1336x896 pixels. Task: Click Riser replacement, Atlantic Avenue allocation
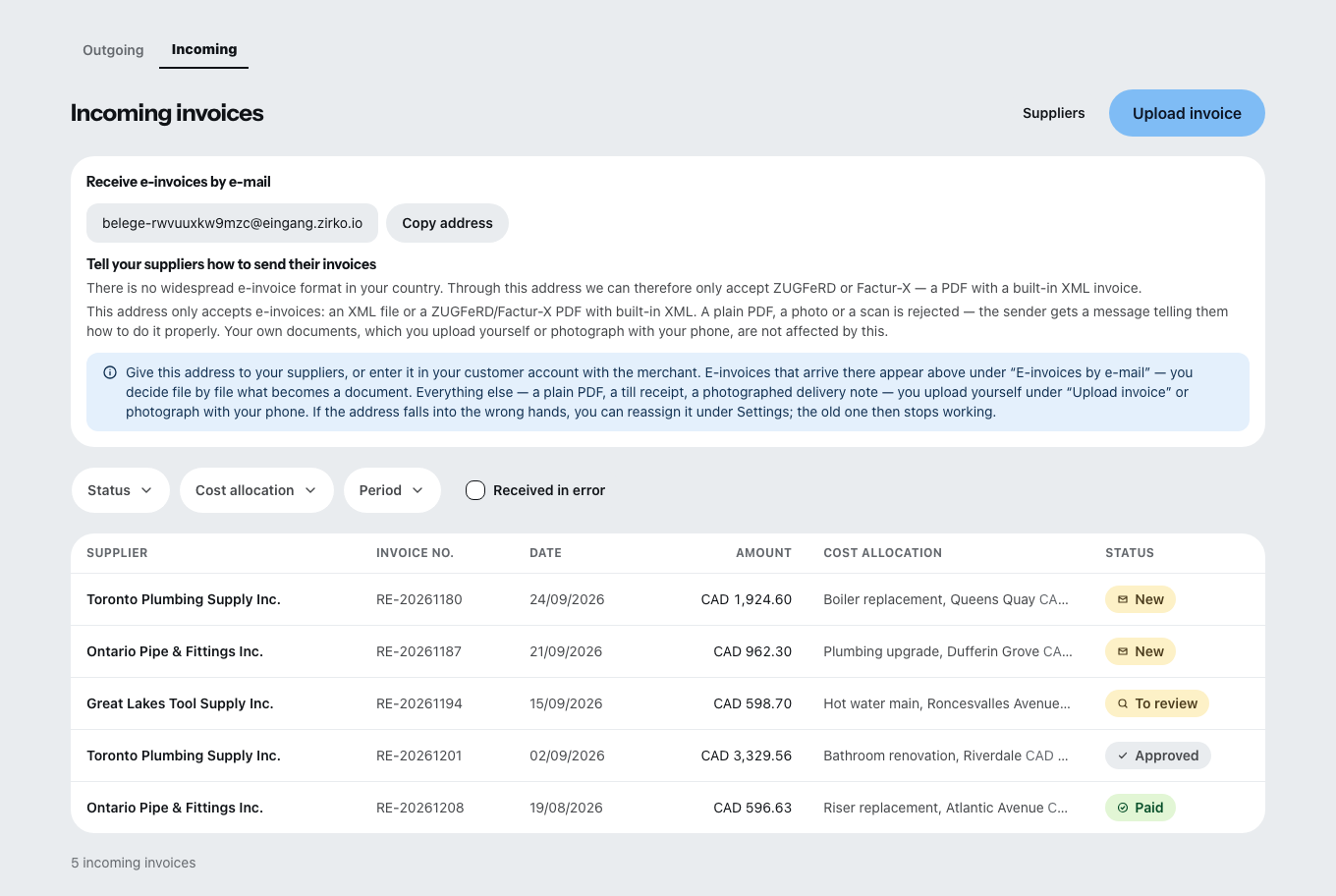pyautogui.click(x=946, y=808)
